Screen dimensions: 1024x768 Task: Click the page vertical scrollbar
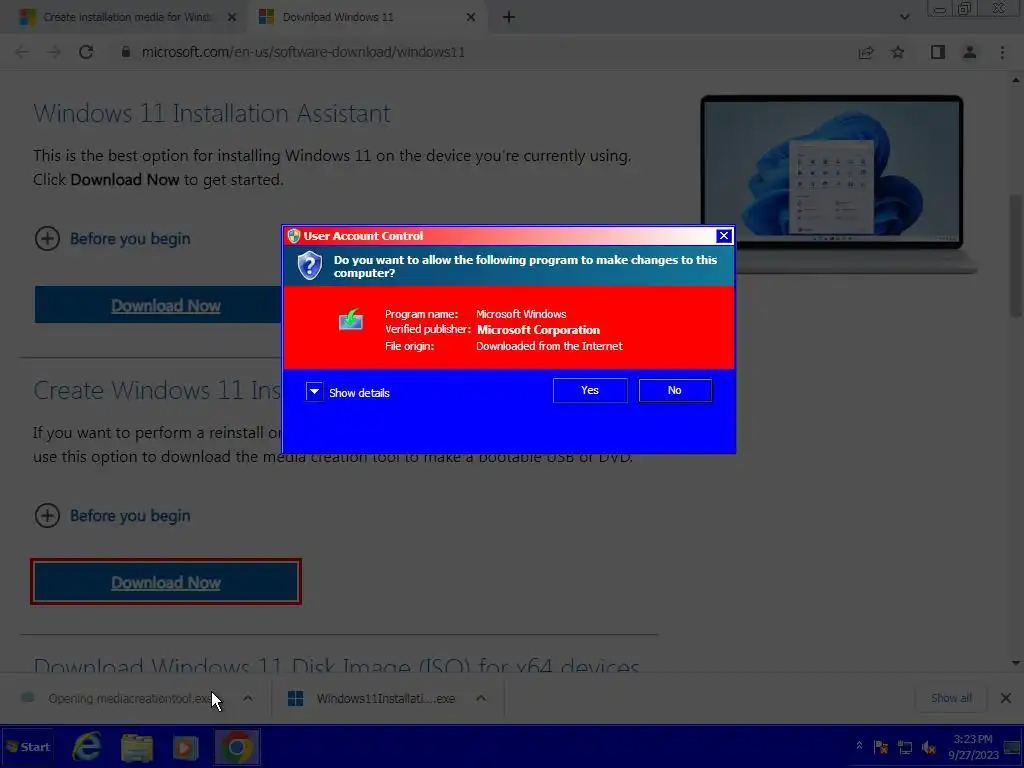(1016, 255)
